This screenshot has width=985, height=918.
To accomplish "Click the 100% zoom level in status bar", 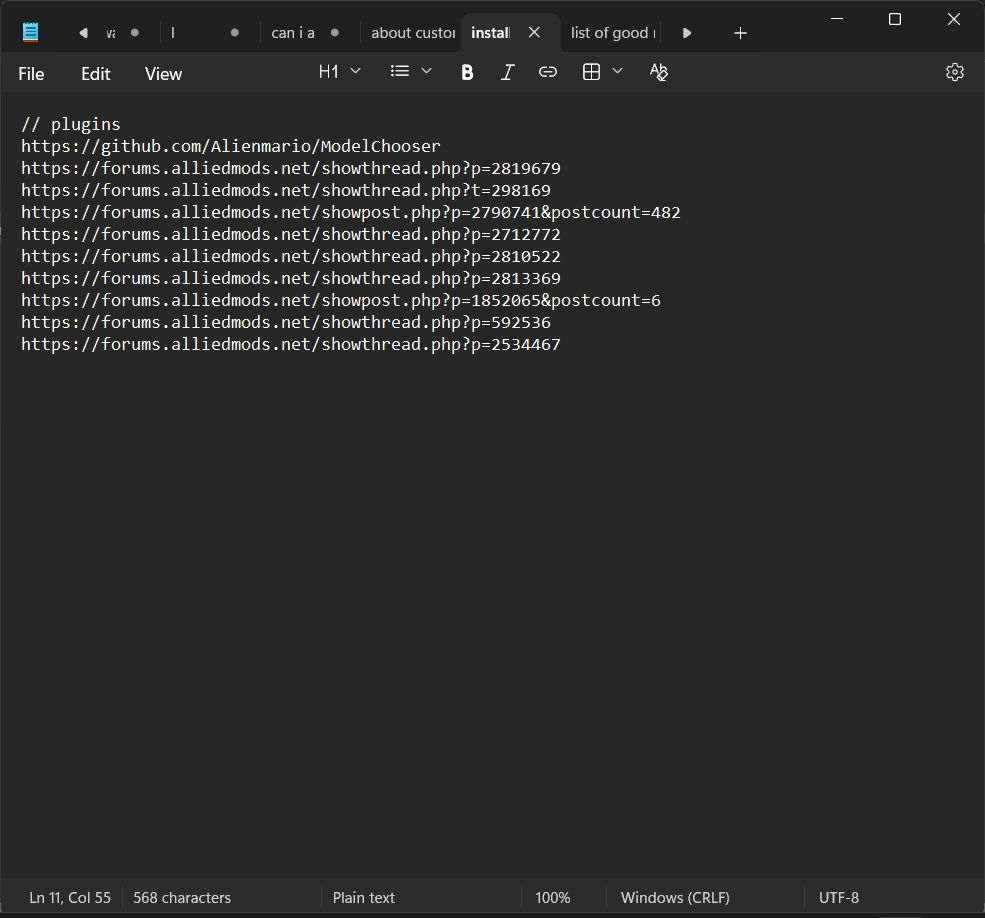I will (552, 898).
